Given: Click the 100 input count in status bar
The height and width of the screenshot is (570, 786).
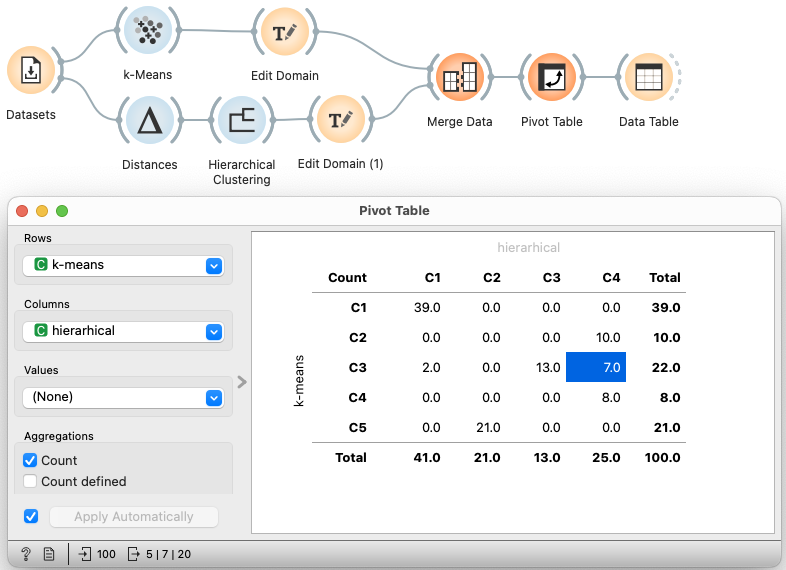Looking at the screenshot, I should (106, 554).
